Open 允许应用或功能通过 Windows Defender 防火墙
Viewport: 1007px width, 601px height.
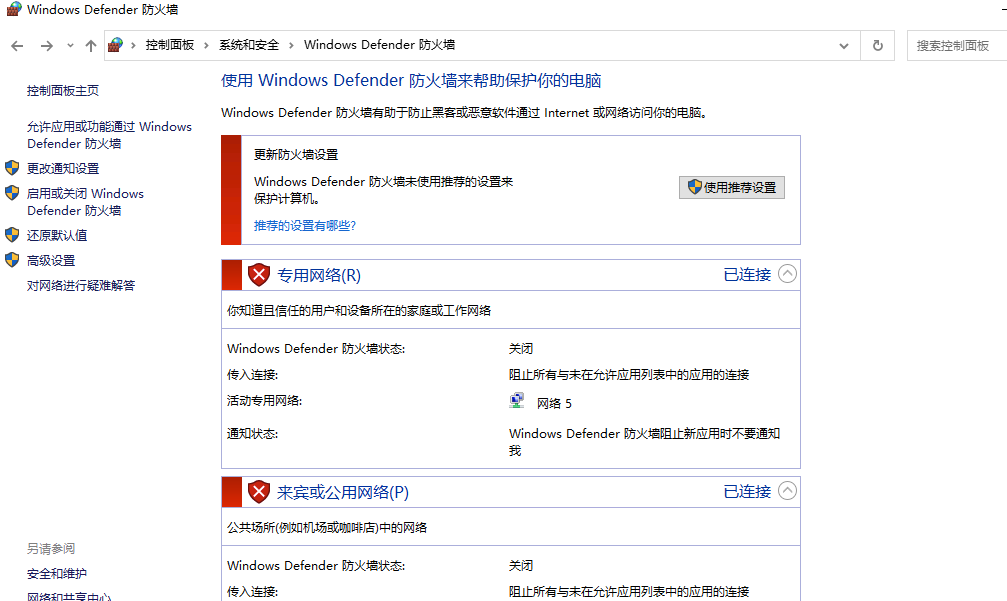pyautogui.click(x=109, y=135)
